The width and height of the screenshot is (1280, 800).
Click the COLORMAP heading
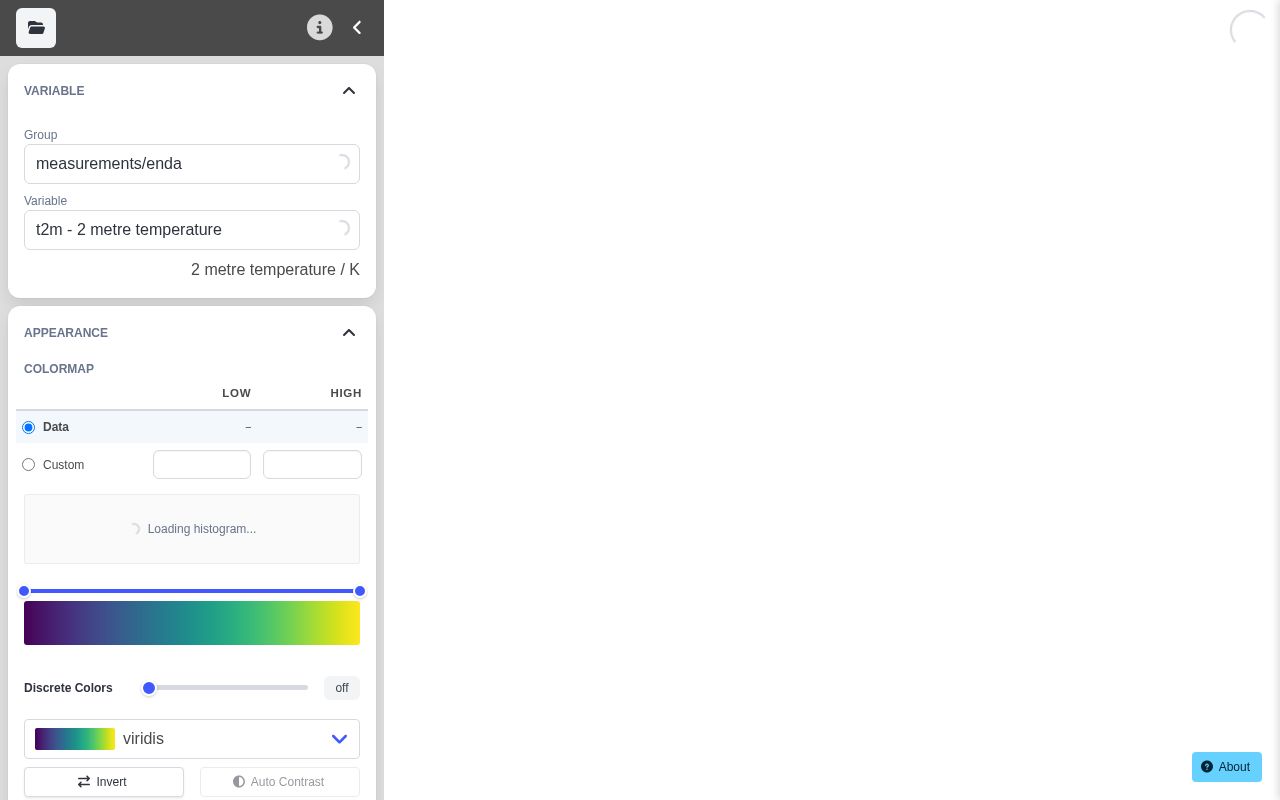(59, 369)
